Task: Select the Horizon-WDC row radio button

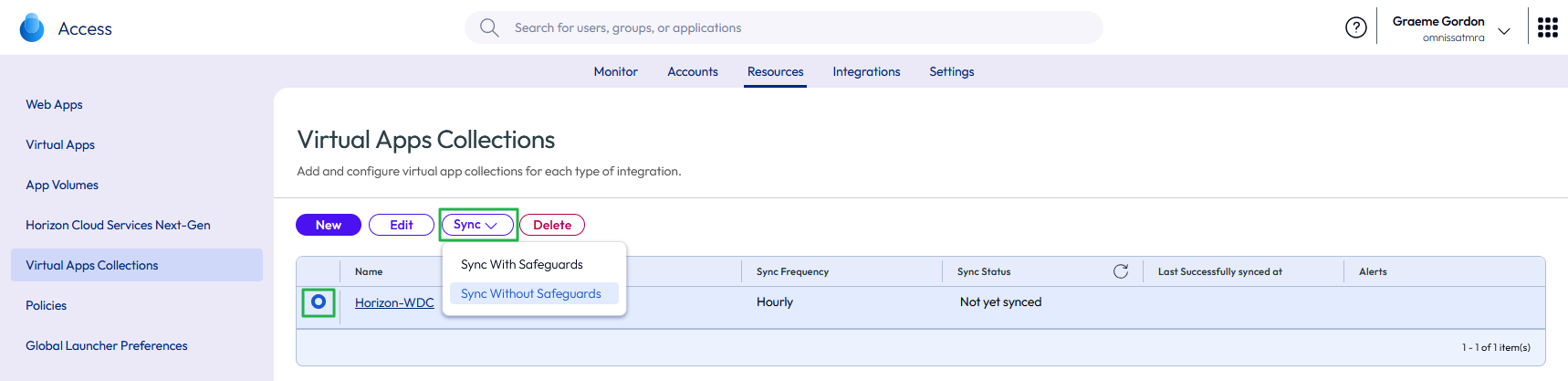Action: (319, 302)
